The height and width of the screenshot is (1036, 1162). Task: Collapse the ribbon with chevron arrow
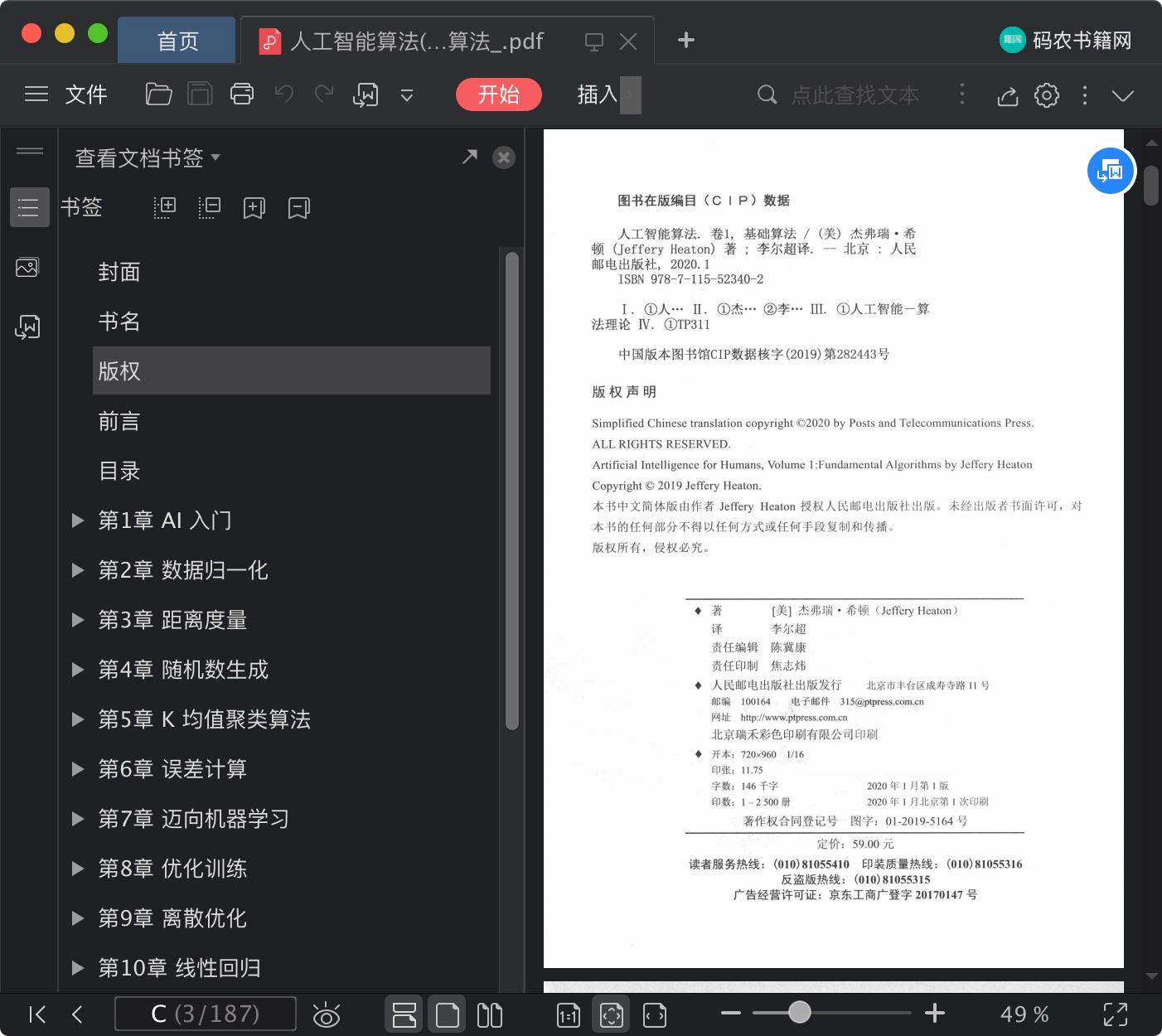[1123, 96]
